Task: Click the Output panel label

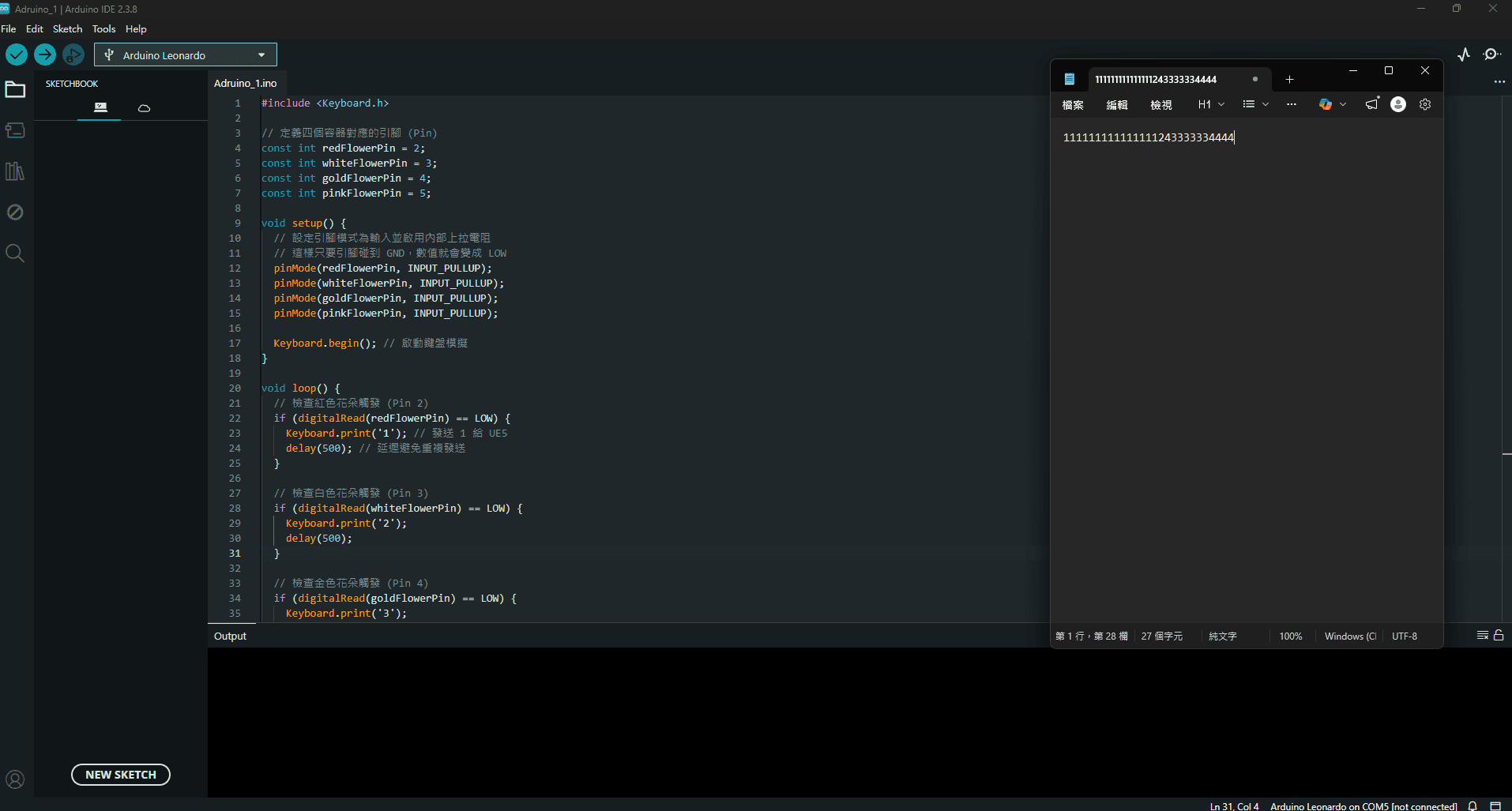Action: click(230, 636)
